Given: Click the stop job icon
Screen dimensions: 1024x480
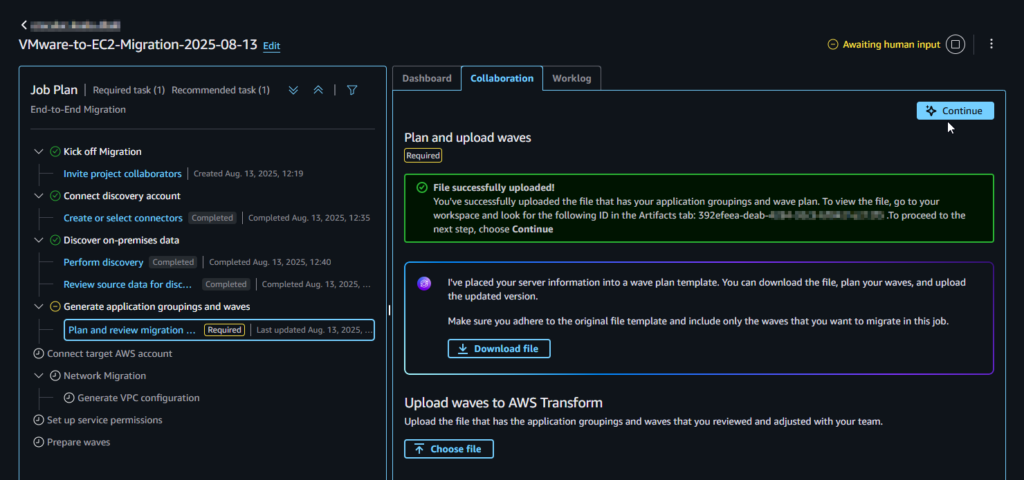Looking at the screenshot, I should 955,44.
